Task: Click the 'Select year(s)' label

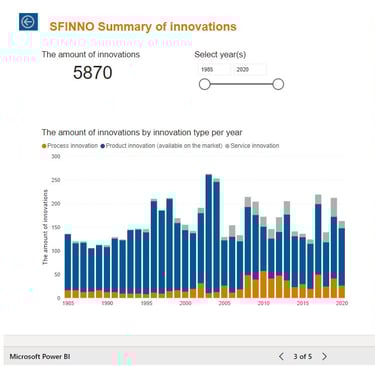Action: (x=220, y=54)
